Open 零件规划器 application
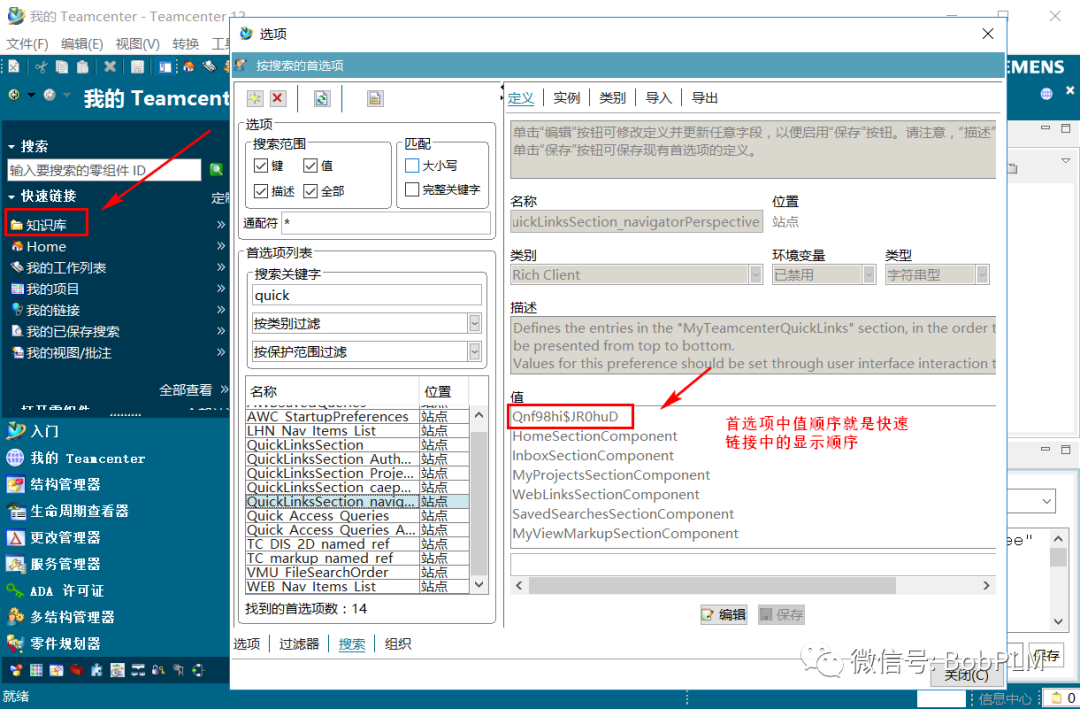1080x709 pixels. tap(54, 644)
